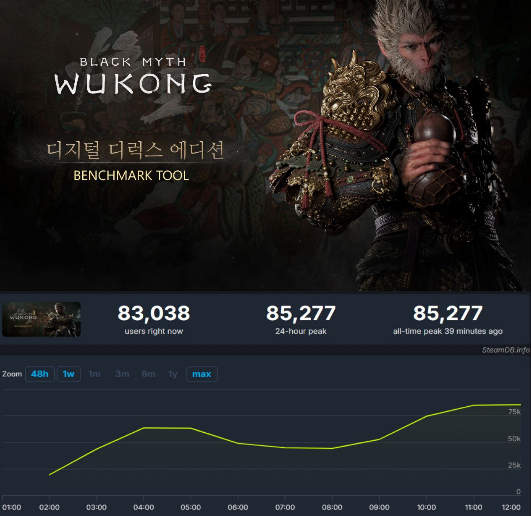Click the 83,038 users right now figure
Image resolution: width=531 pixels, height=516 pixels.
point(154,313)
